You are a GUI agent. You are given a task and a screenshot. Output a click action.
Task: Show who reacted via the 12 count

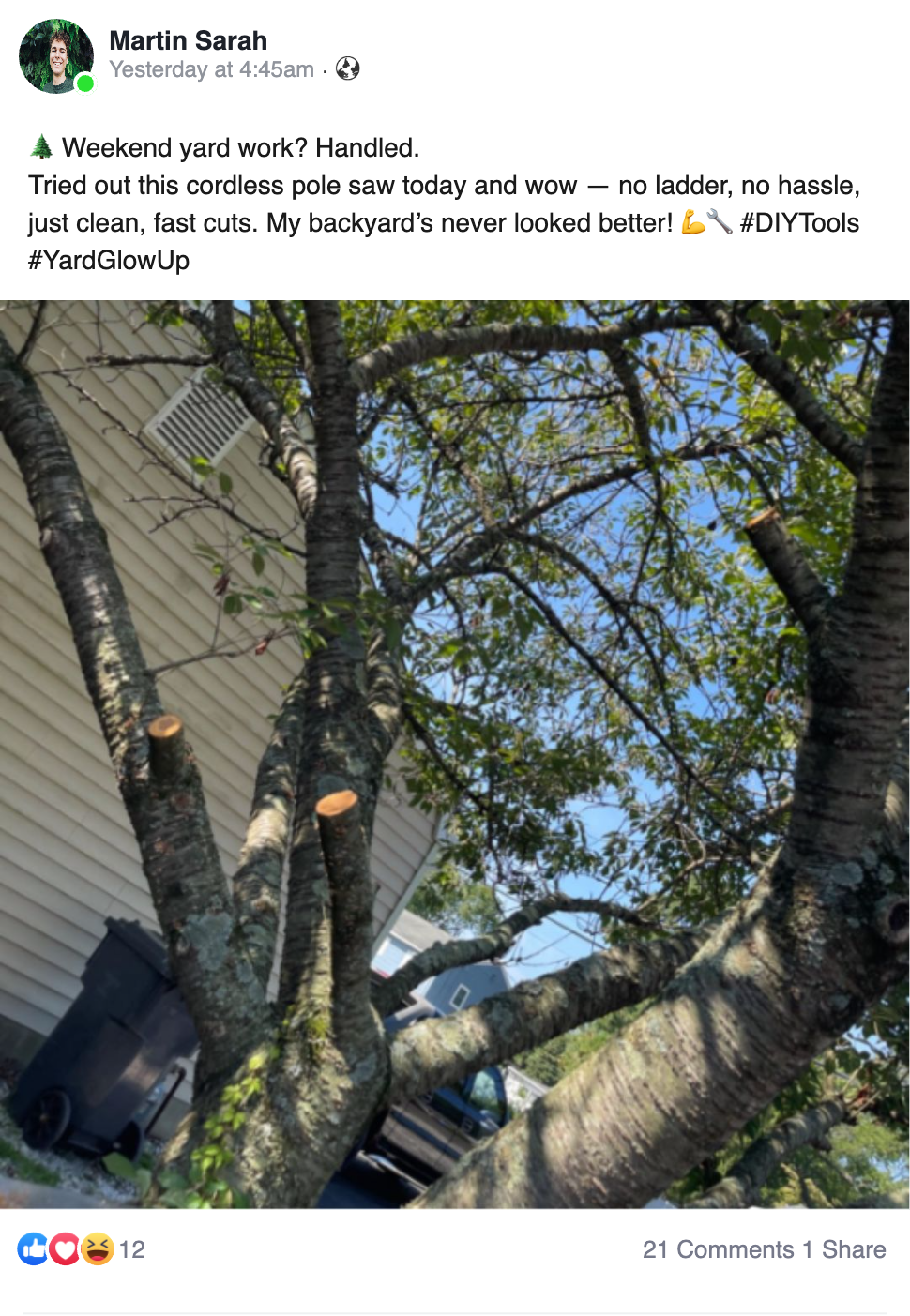click(x=132, y=1249)
